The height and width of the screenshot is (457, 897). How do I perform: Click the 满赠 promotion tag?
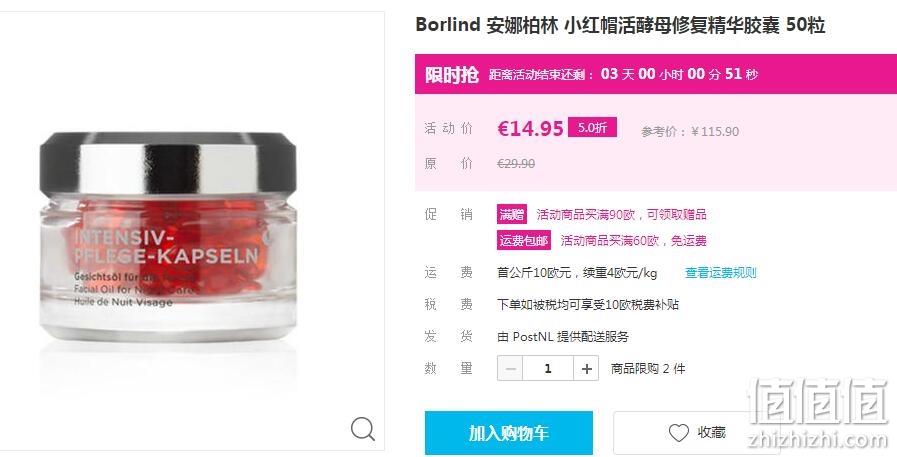(x=512, y=214)
